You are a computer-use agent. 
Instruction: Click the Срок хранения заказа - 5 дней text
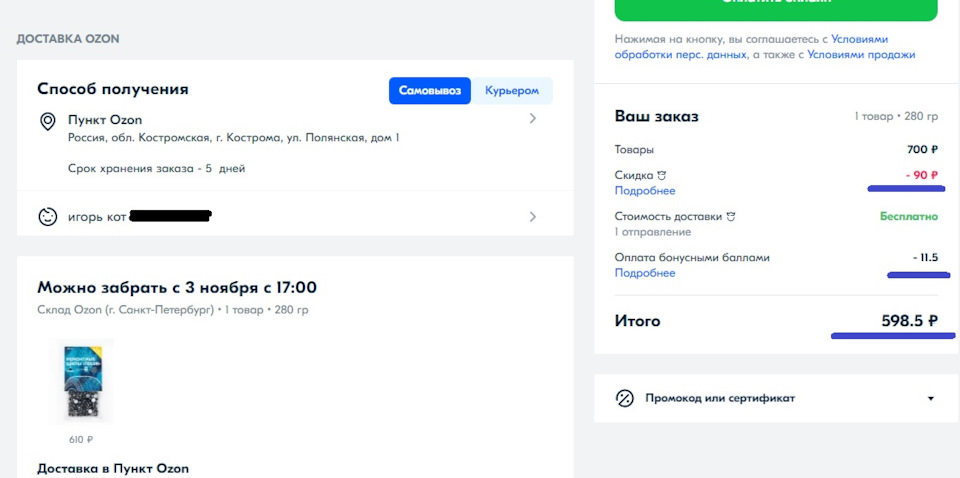(x=156, y=168)
